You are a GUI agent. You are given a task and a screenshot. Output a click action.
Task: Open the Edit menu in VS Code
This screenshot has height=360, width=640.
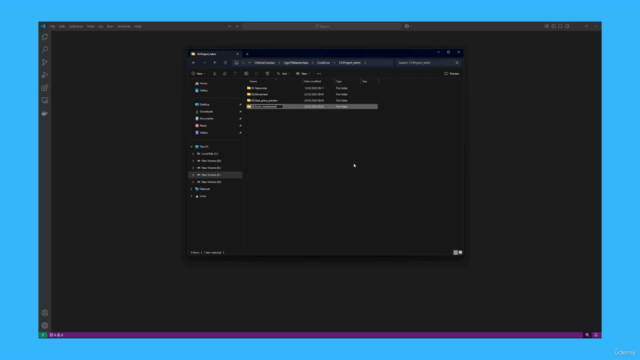point(62,26)
